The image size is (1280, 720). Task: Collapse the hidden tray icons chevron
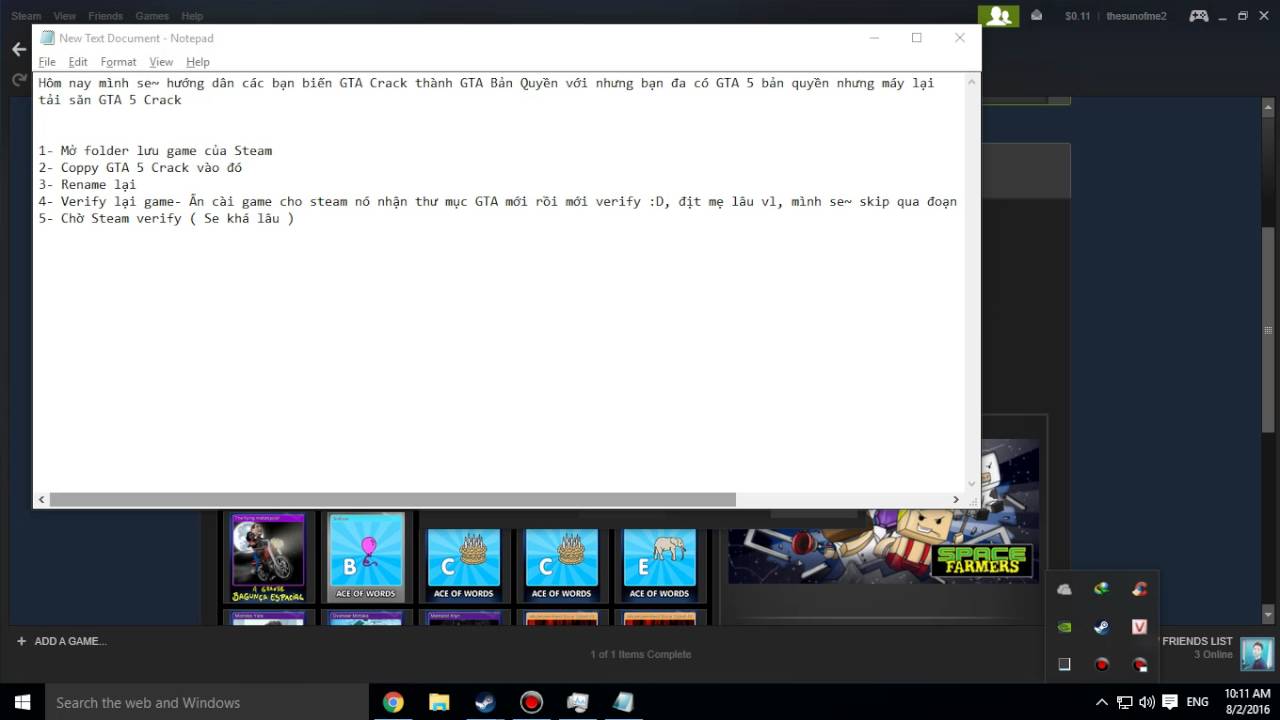(1102, 702)
